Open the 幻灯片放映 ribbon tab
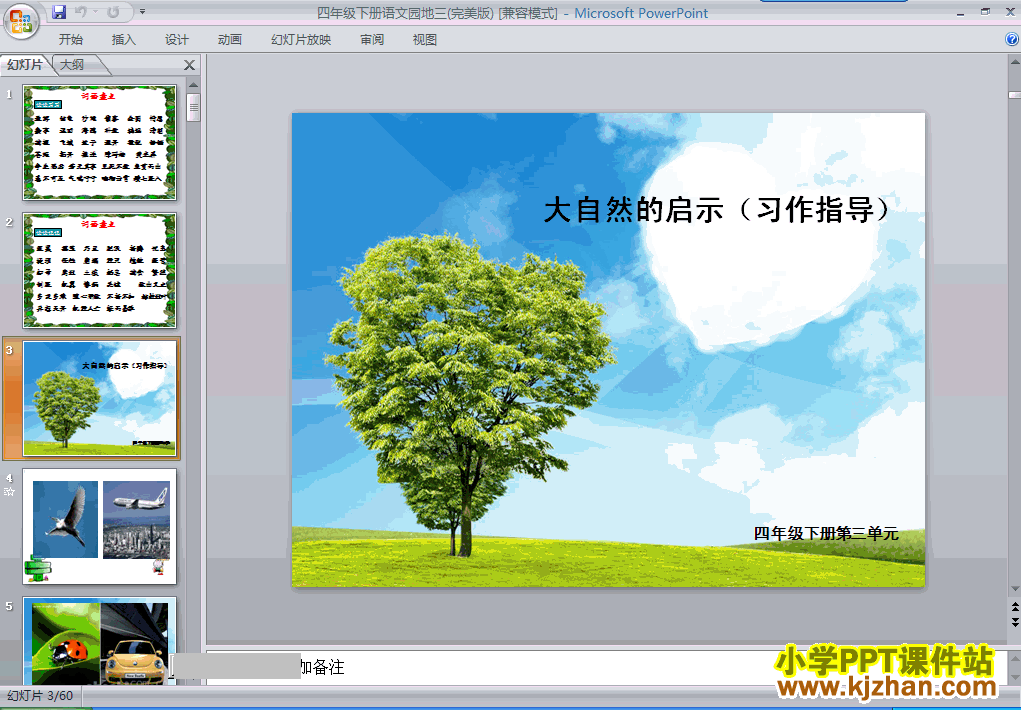 point(301,40)
